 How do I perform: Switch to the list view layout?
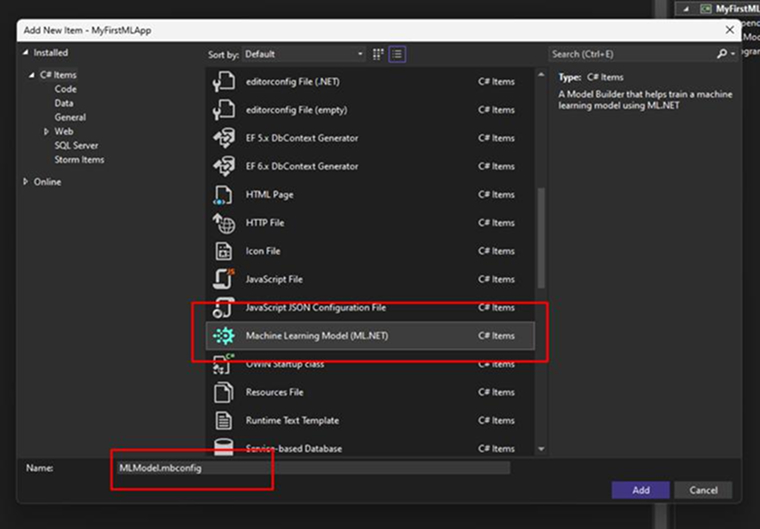397,53
